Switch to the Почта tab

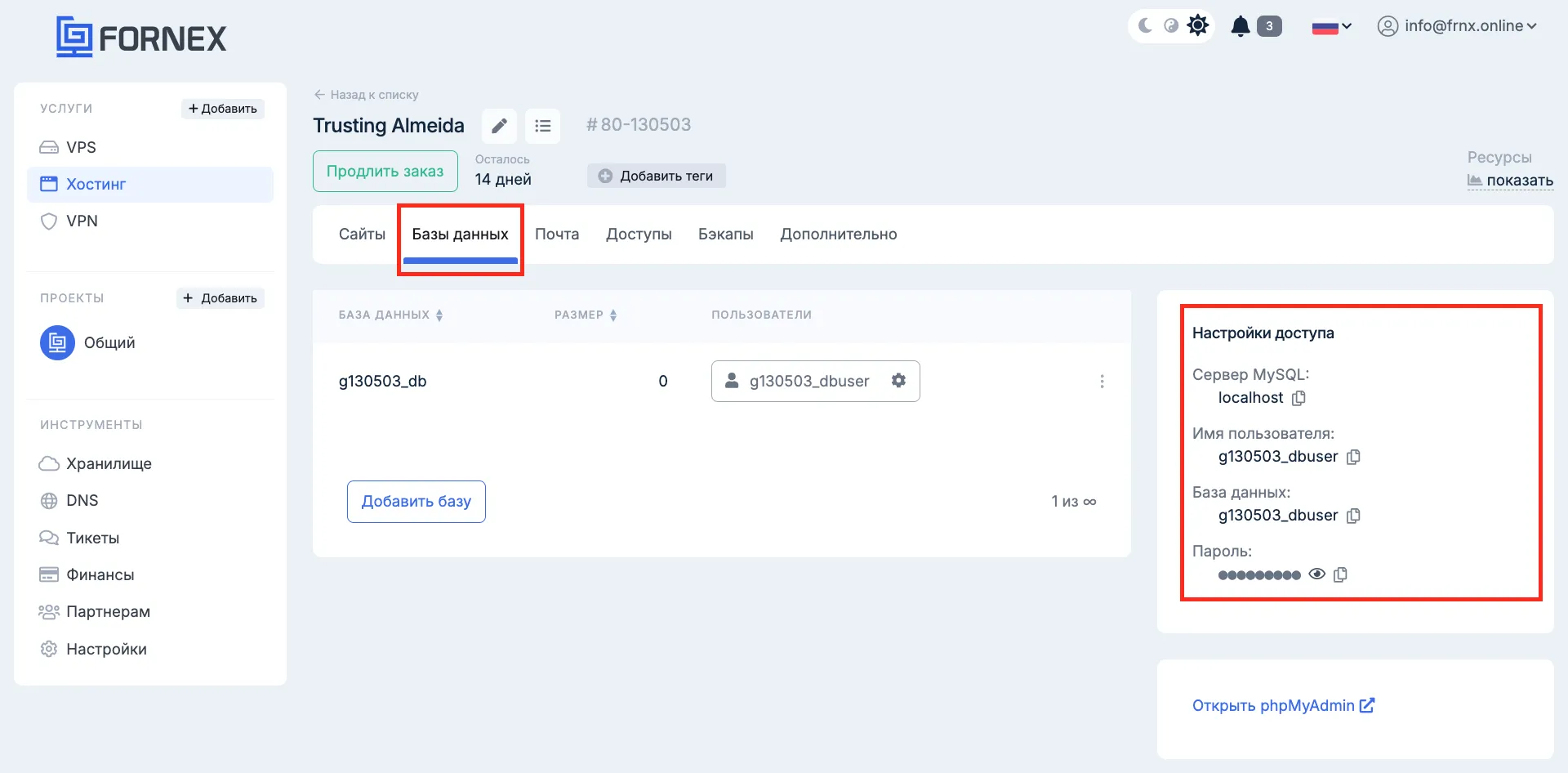click(557, 235)
